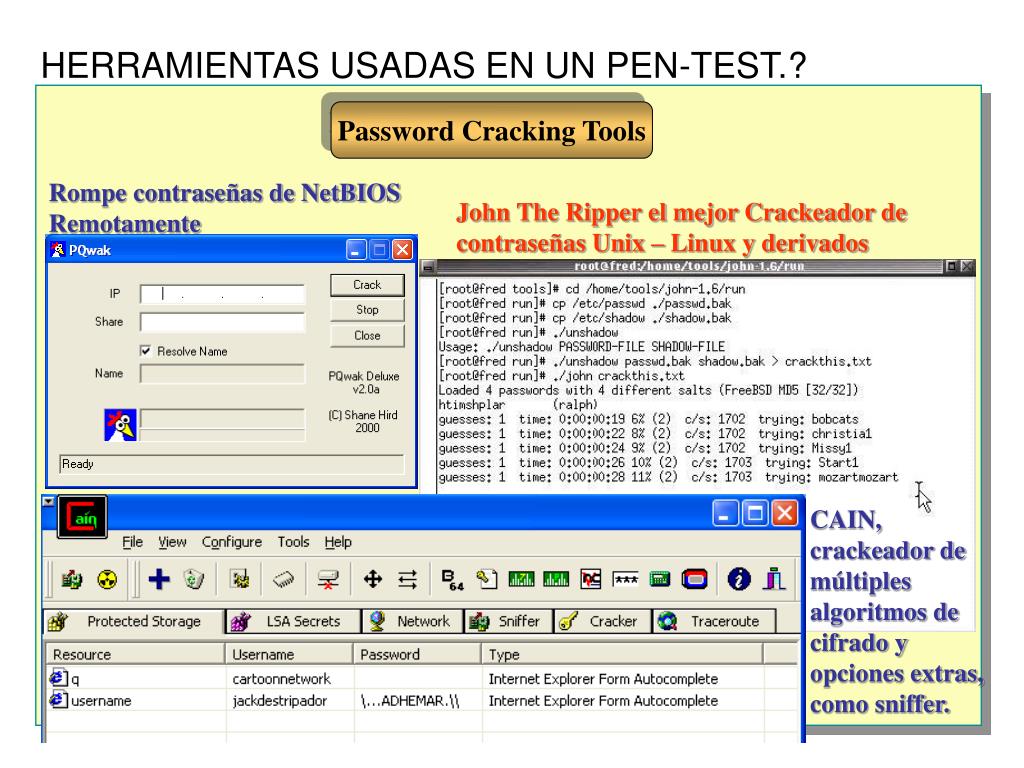Click terminal title 'root@fred:/home/tools/john-1.6/run'
The height and width of the screenshot is (768, 1024).
[689, 266]
